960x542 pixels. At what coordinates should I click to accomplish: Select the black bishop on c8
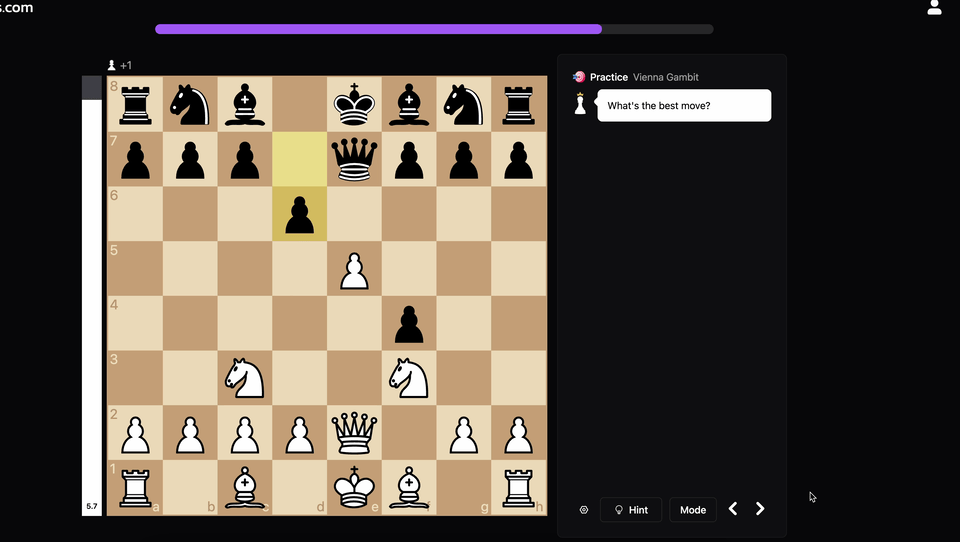click(x=245, y=104)
